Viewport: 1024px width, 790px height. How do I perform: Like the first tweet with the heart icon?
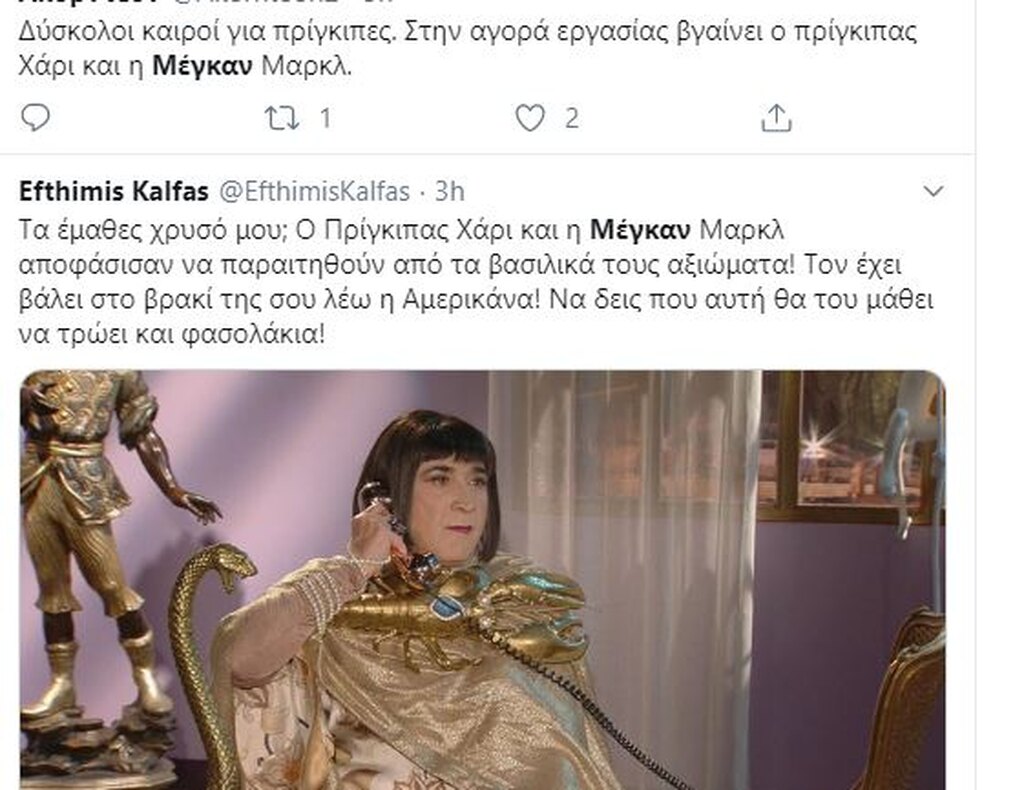[530, 118]
